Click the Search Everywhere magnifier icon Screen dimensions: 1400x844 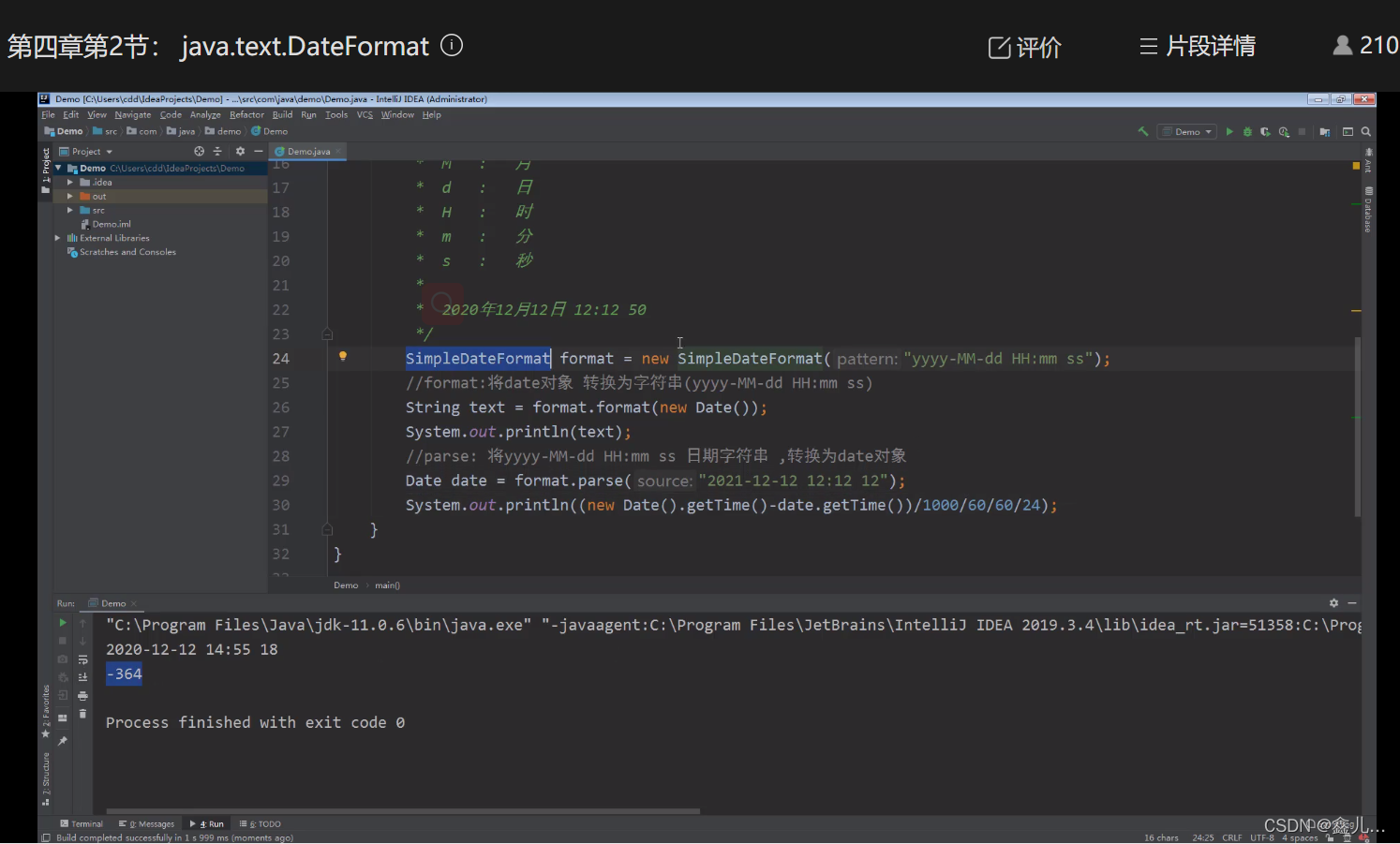point(1366,132)
